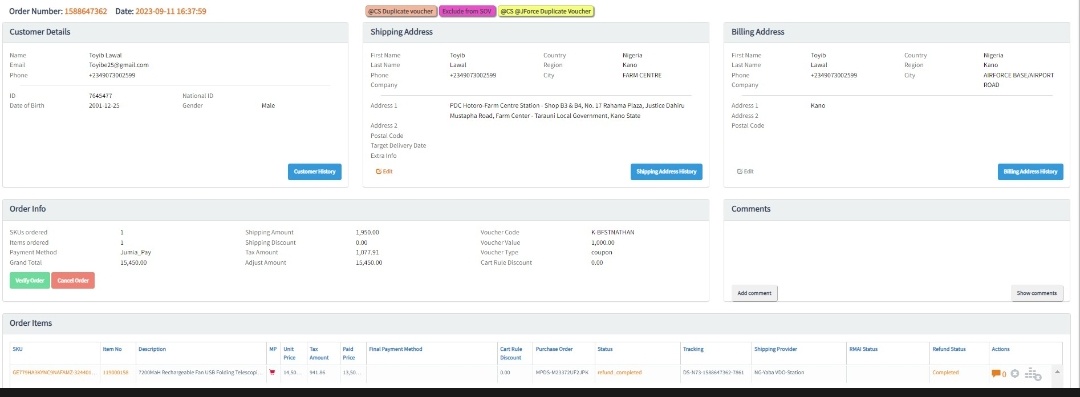Screen dimensions: 1080x397
Task: Click billing city AIRFORCE BASE/AIRPORT ROAD
Action: click(1019, 80)
